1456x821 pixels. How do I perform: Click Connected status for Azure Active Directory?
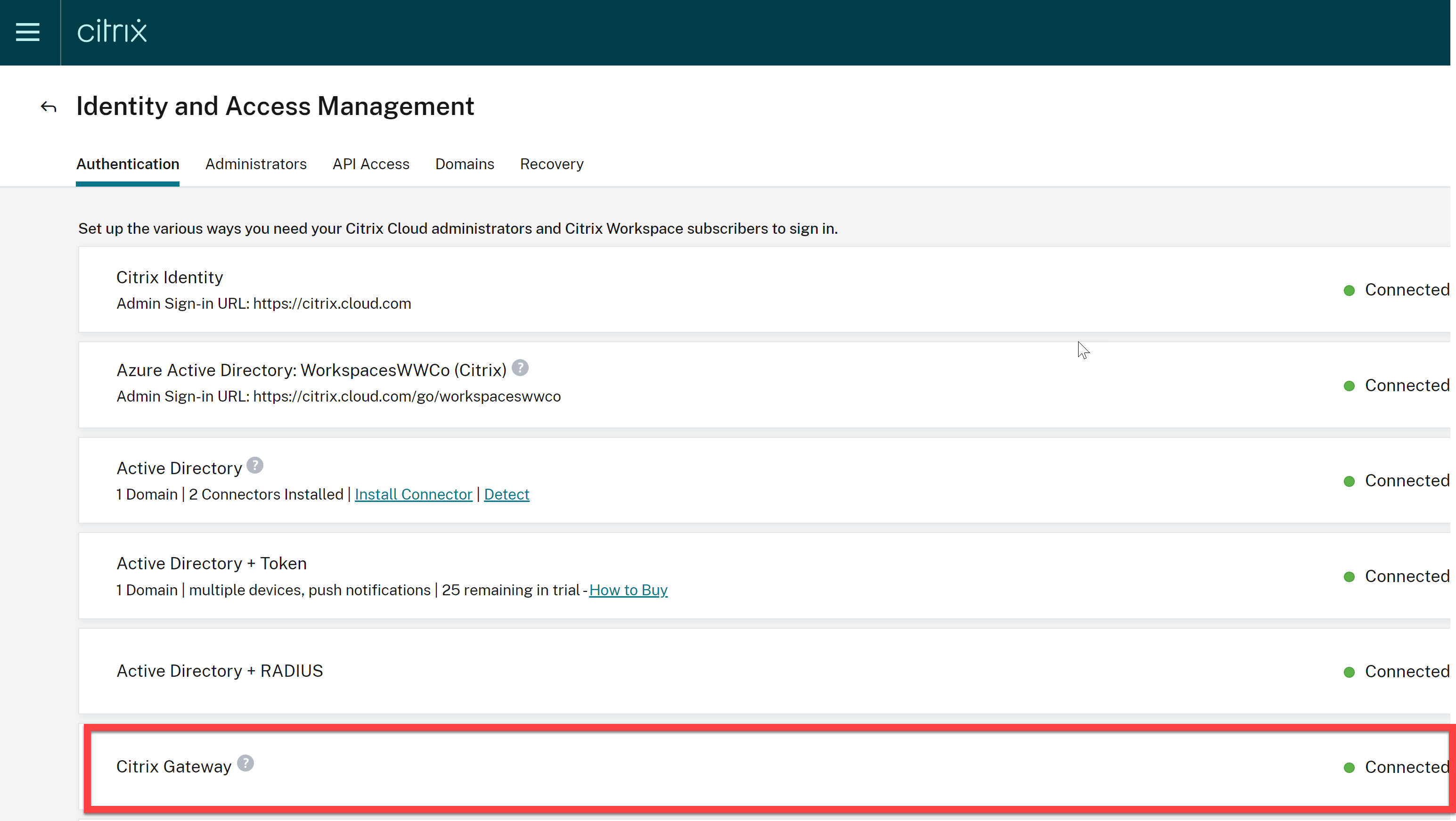[1406, 386]
